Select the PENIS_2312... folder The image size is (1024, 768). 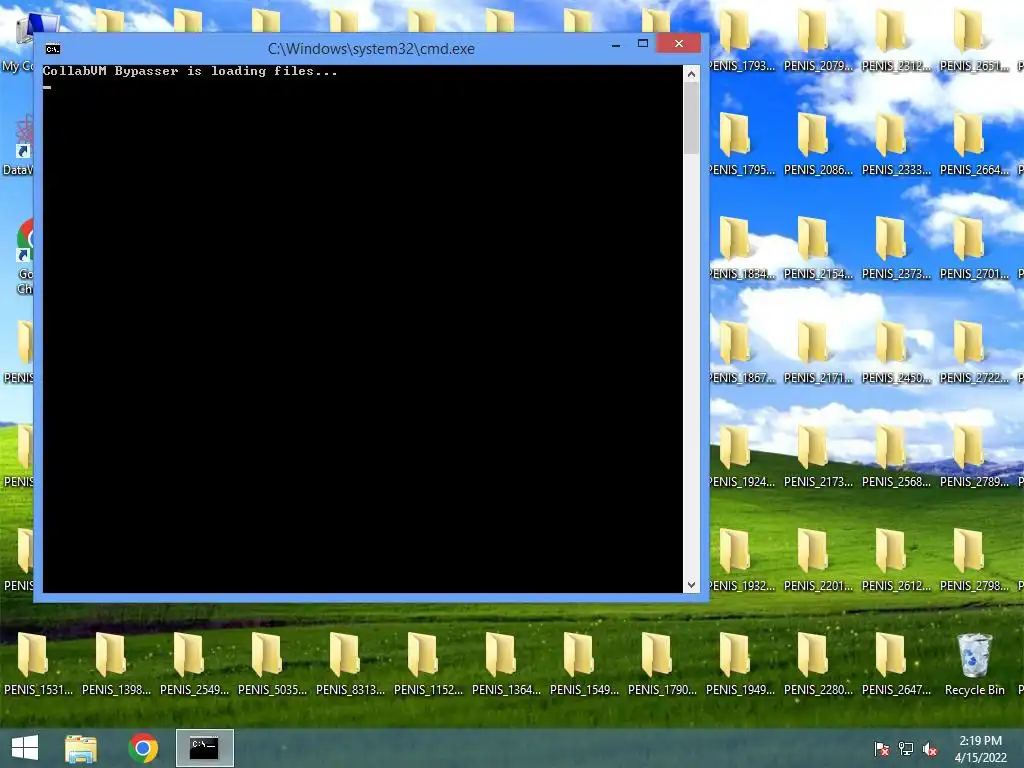click(897, 40)
